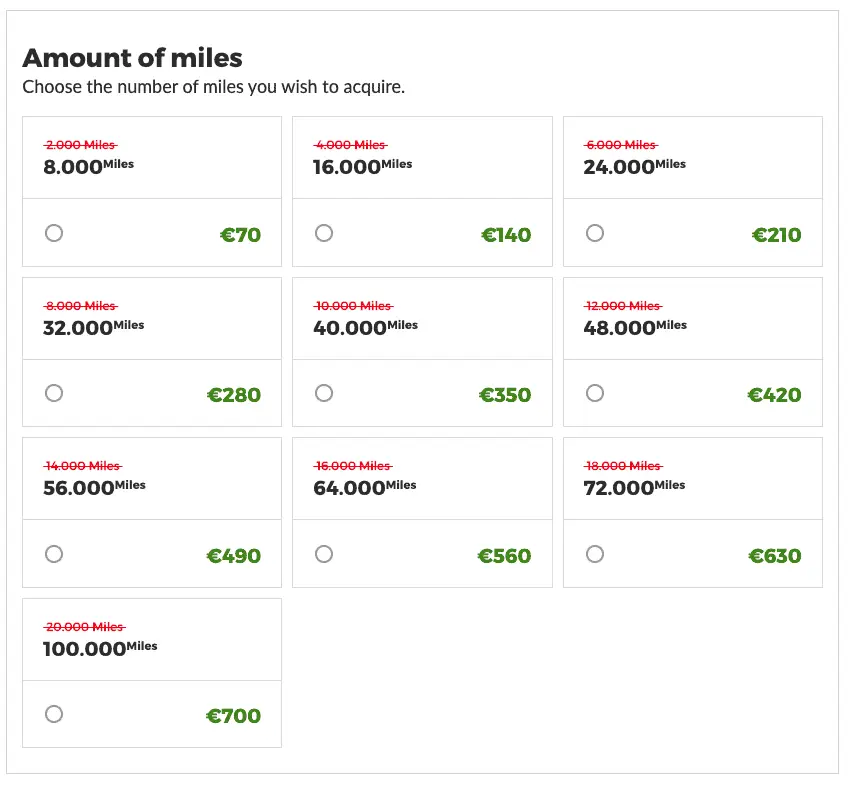This screenshot has height=786, width=848.
Task: Select the 72.000 Miles radio button
Action: tap(595, 554)
